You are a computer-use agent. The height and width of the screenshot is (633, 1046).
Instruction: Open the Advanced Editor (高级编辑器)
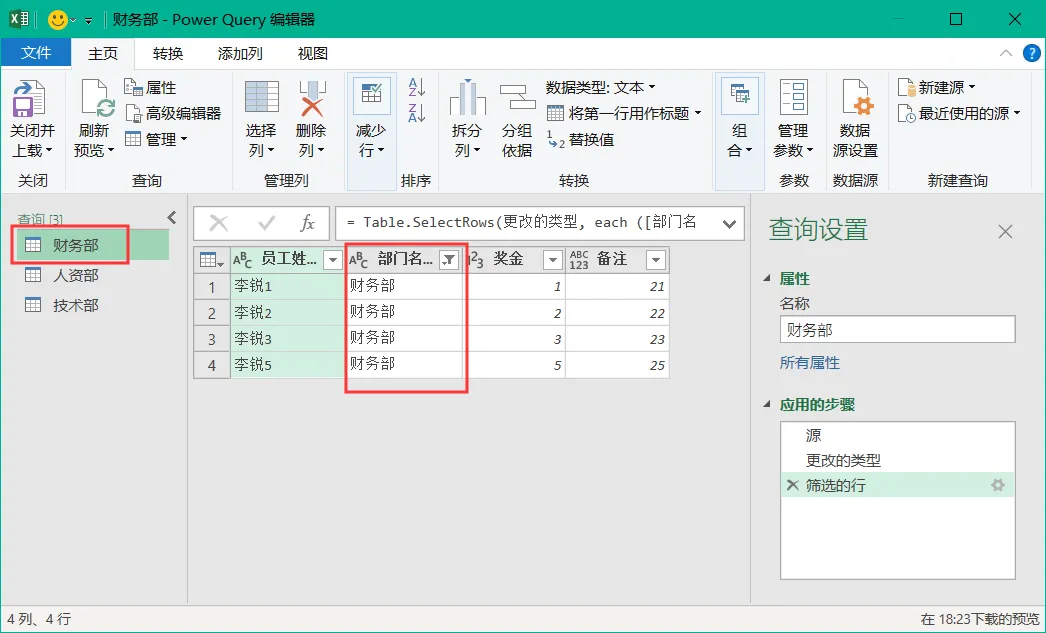[173, 113]
